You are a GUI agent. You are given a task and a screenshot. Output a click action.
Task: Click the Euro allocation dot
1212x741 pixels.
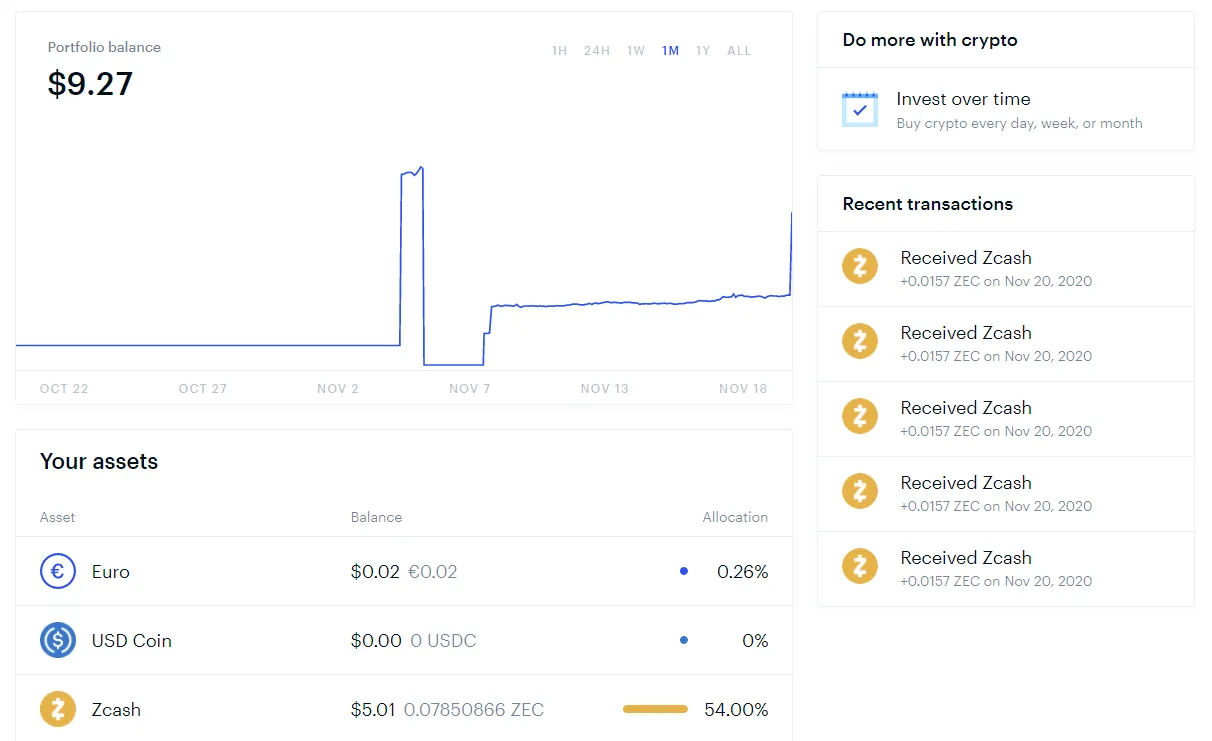point(684,572)
